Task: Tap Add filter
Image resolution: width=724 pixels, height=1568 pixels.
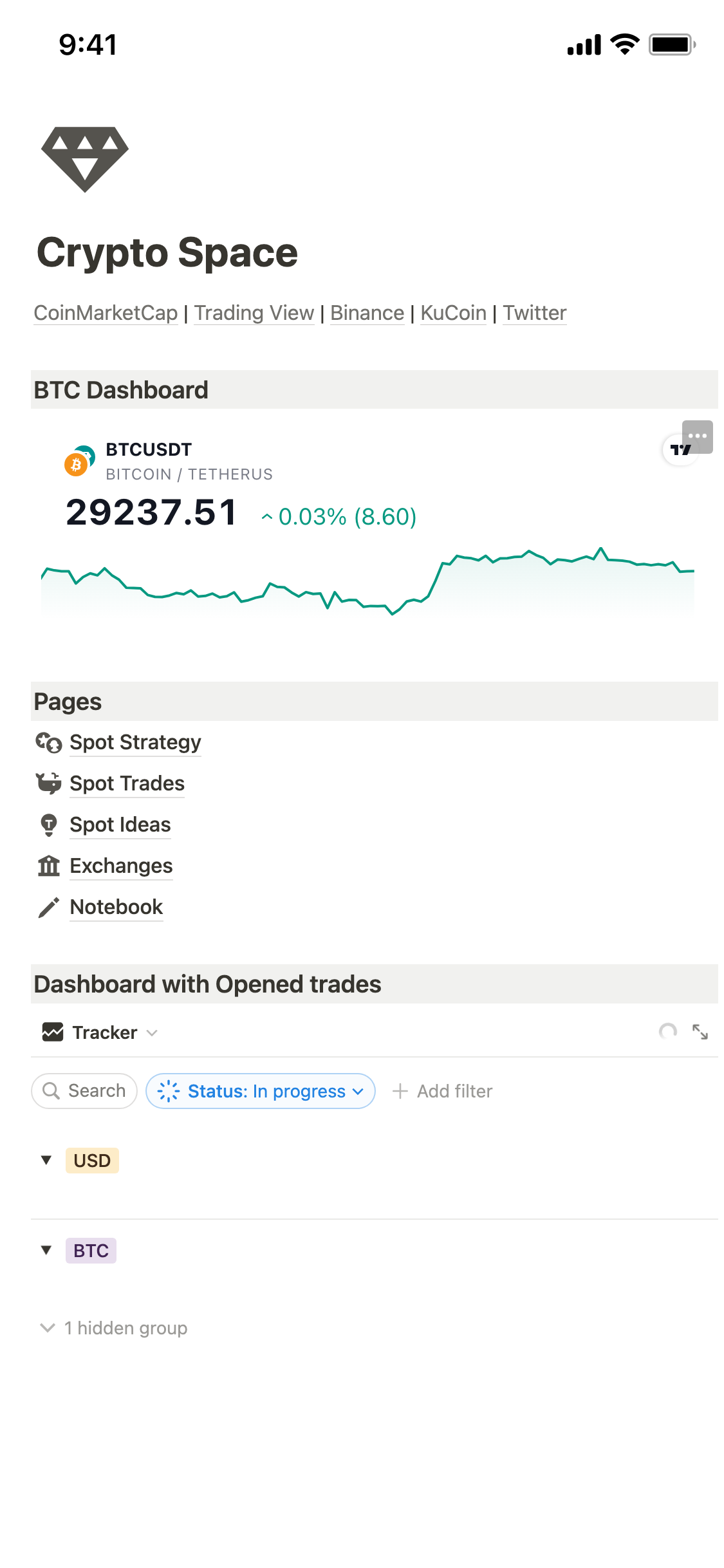Action: click(442, 1091)
